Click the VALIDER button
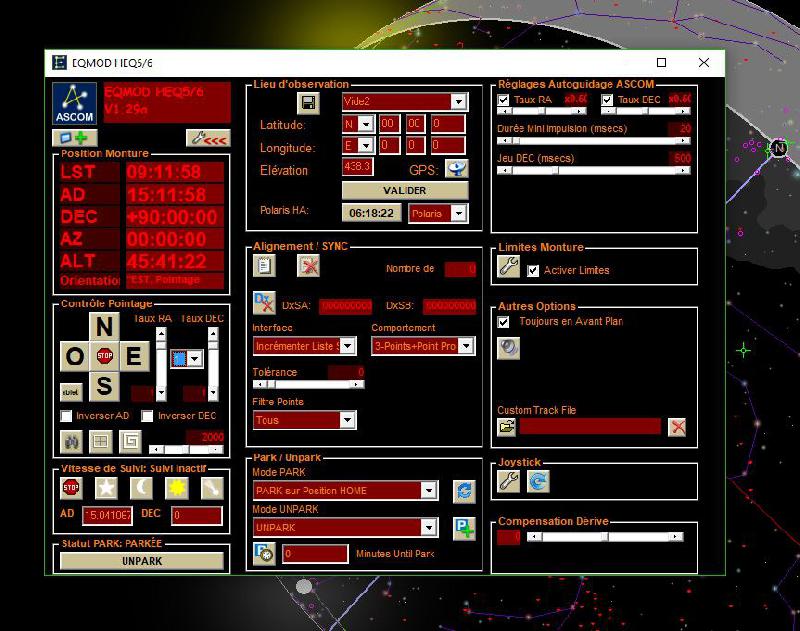The width and height of the screenshot is (800, 631). pos(405,190)
